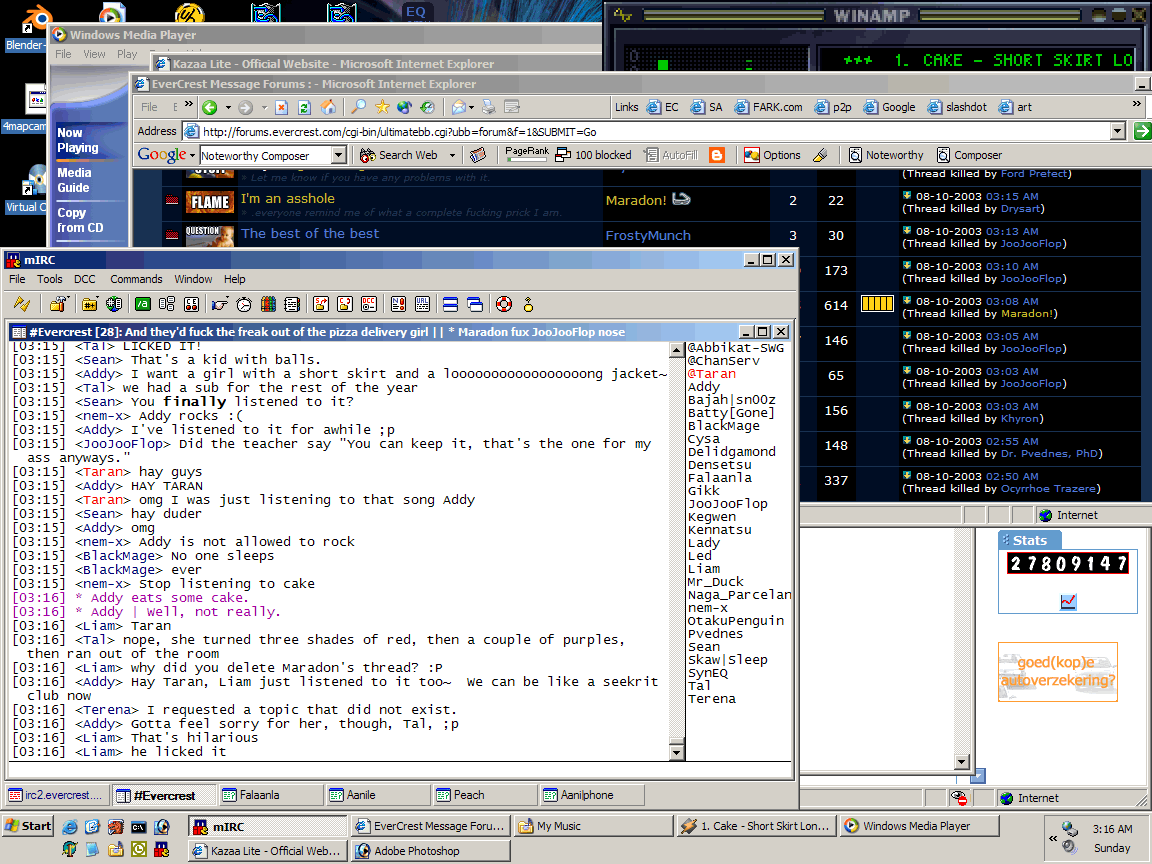Expand the IE address bar dropdown
The image size is (1152, 864).
pos(1117,132)
